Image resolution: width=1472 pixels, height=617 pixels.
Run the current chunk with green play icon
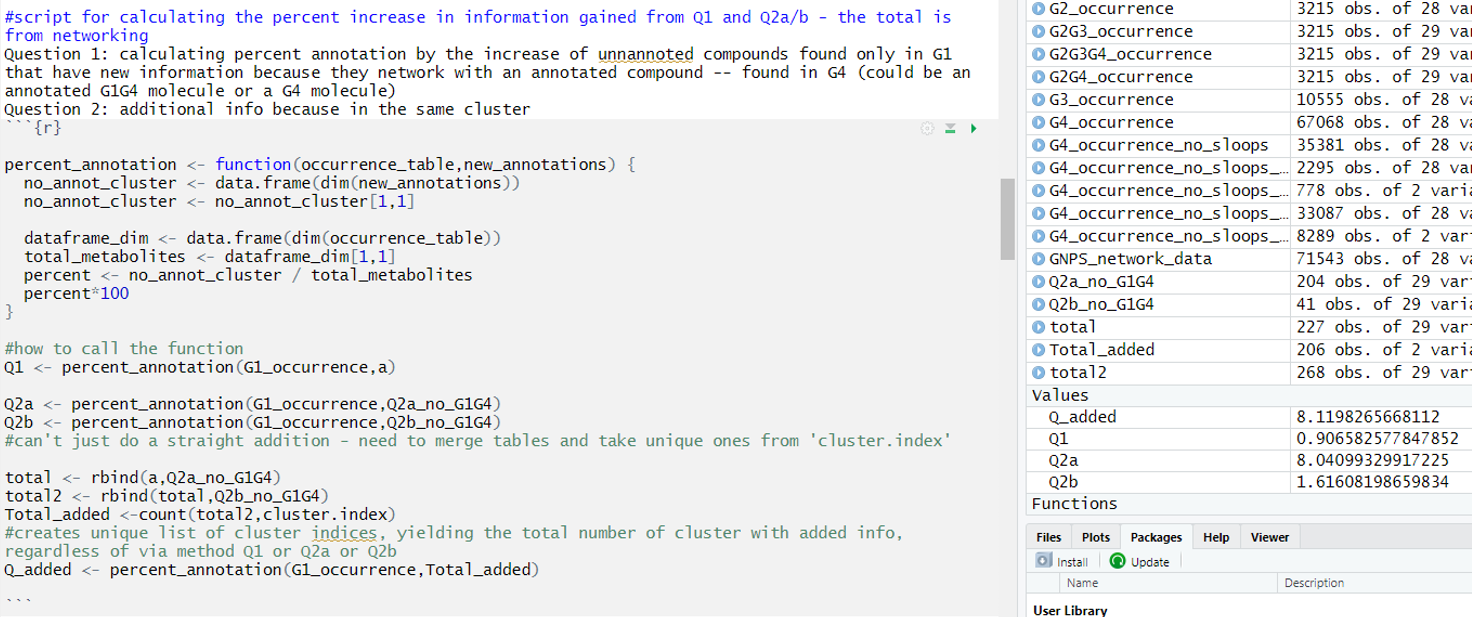(x=974, y=128)
